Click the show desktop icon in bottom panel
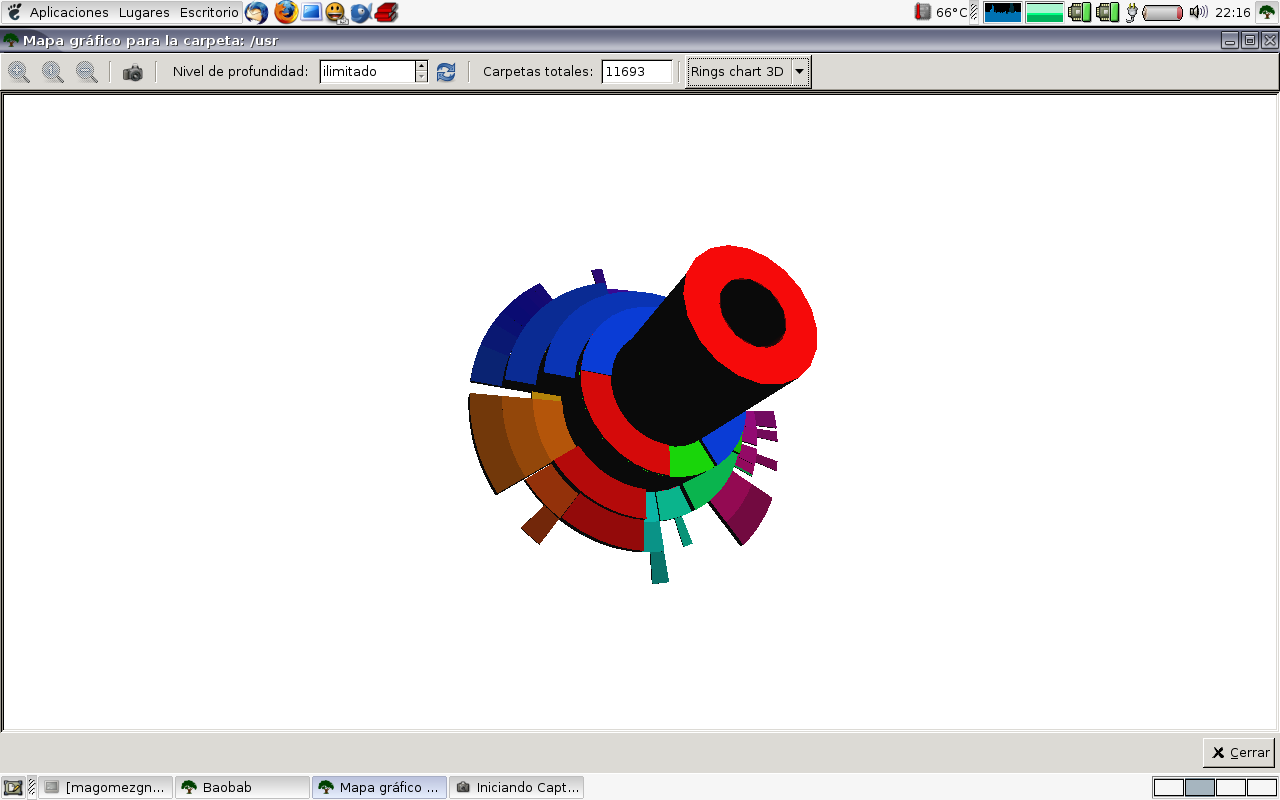The image size is (1280, 800). 13,787
